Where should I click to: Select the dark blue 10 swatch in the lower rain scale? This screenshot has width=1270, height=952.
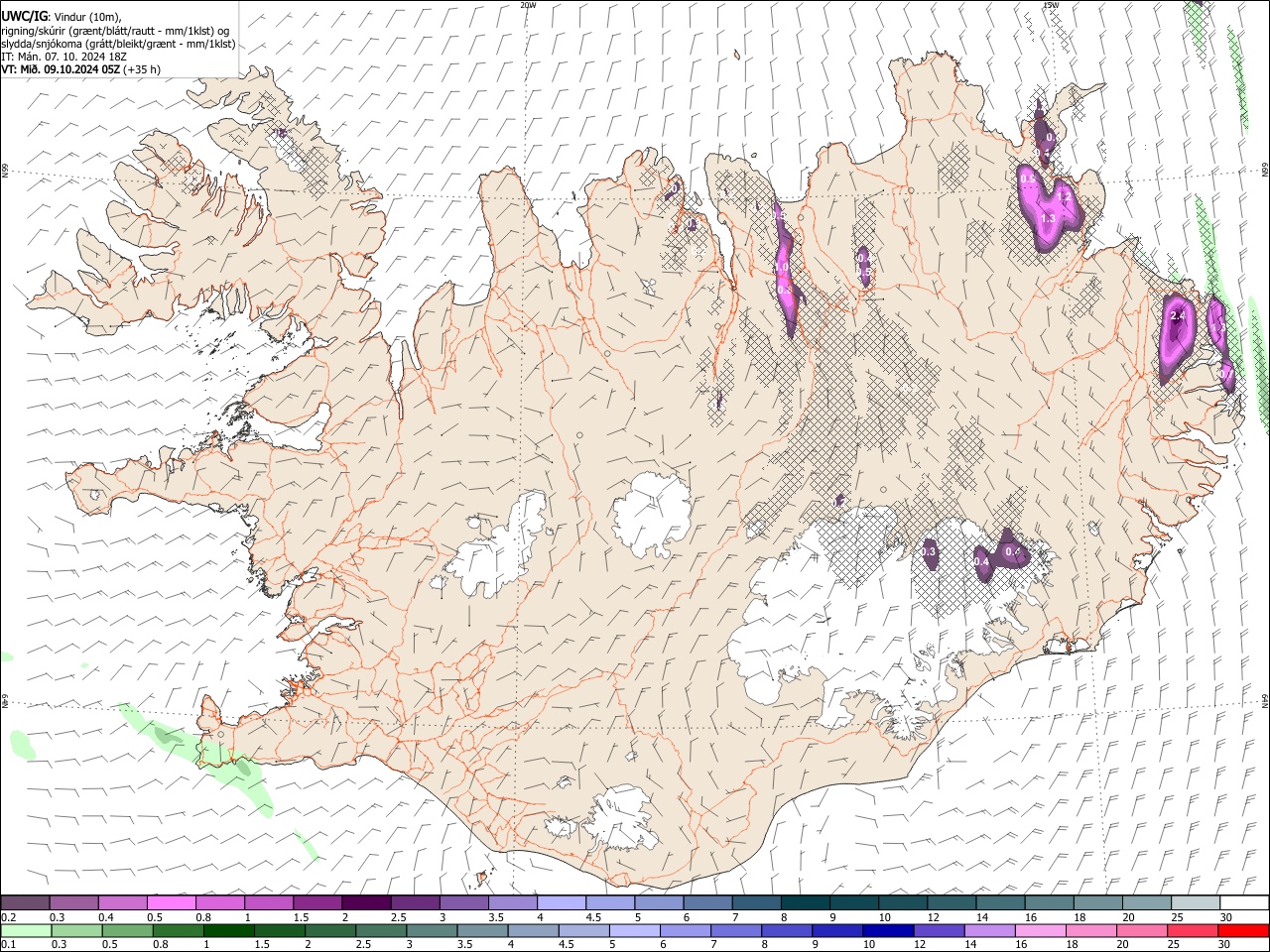coord(888,930)
